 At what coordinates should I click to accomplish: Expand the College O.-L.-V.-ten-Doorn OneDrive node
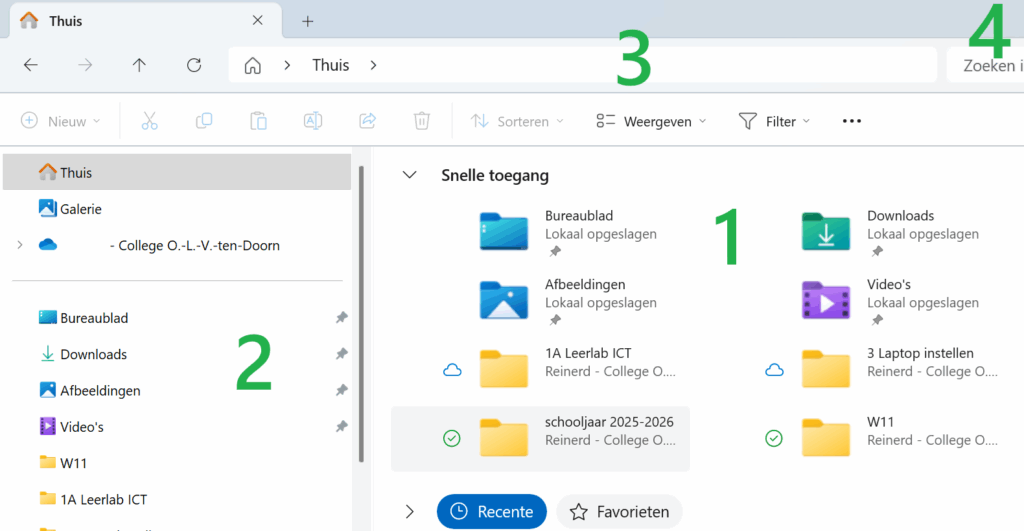tap(19, 245)
